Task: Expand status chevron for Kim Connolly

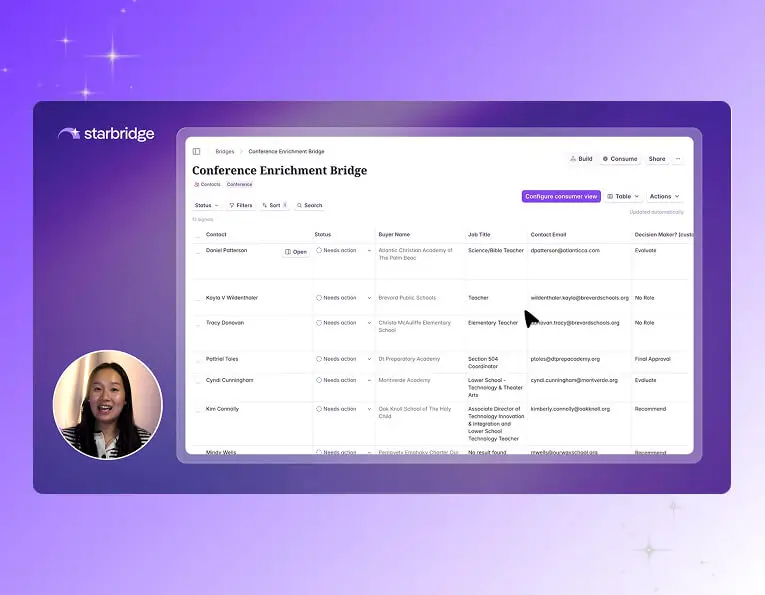Action: point(369,409)
